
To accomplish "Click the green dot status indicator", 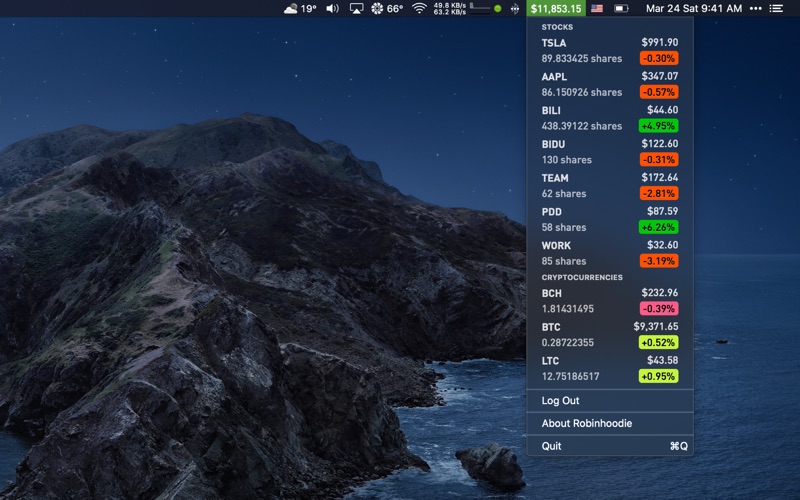I will point(498,8).
